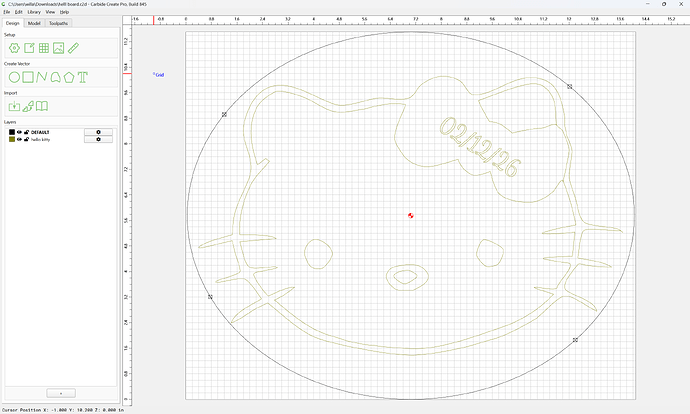
Task: Click the background image icon in Setup
Action: point(59,48)
